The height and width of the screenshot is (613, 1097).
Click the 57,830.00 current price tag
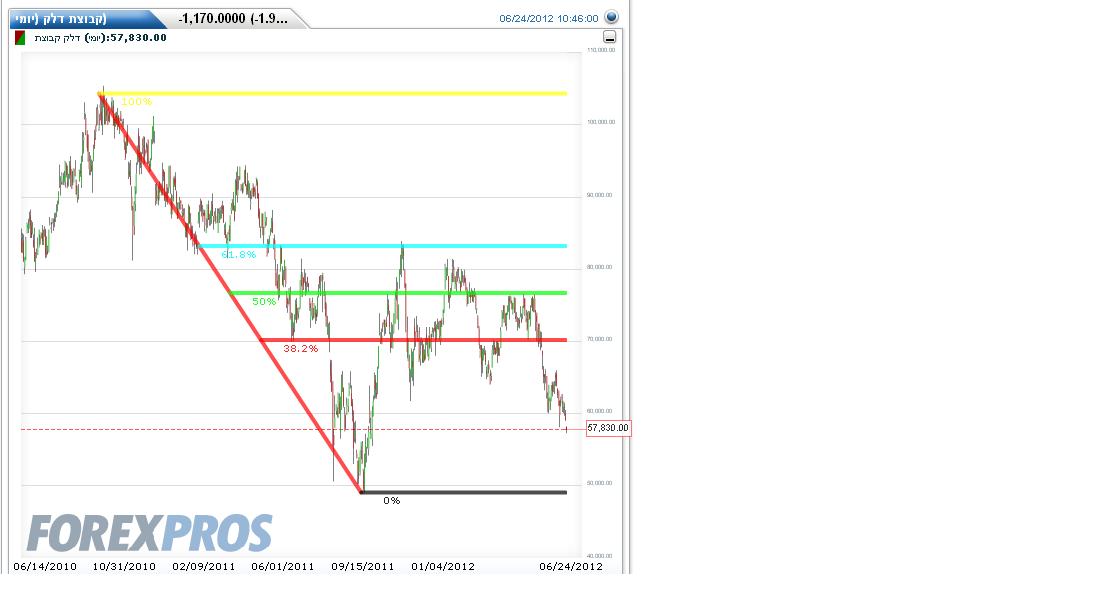(x=608, y=428)
